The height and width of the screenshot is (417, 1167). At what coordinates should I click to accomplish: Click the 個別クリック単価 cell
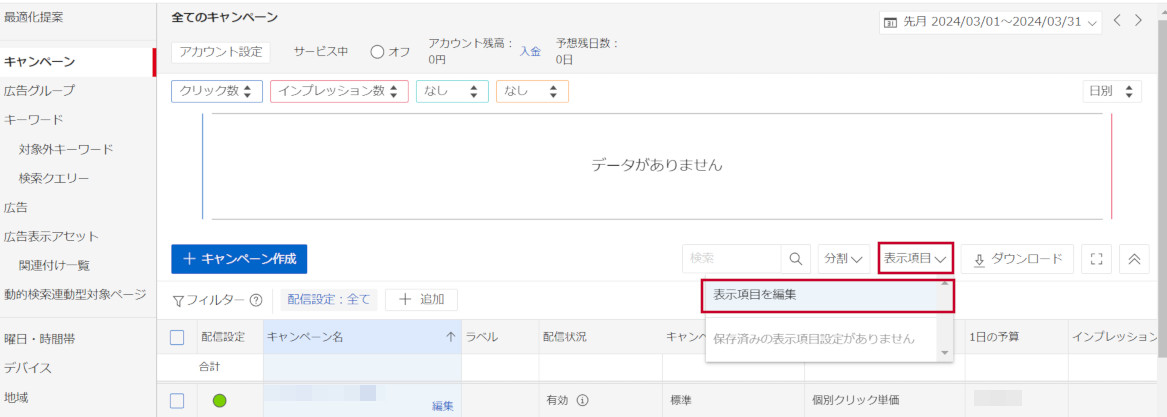pos(856,401)
